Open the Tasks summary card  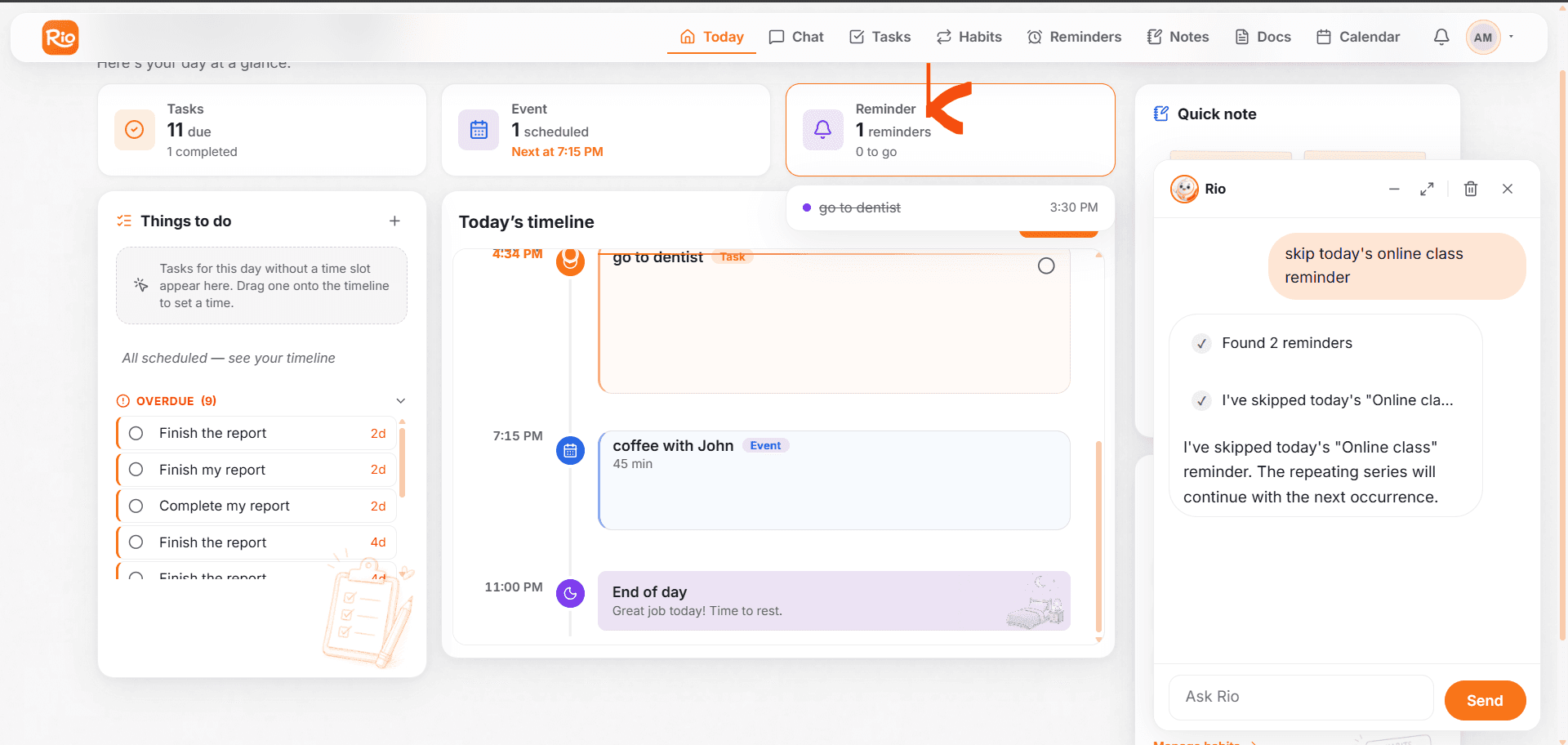[x=262, y=130]
